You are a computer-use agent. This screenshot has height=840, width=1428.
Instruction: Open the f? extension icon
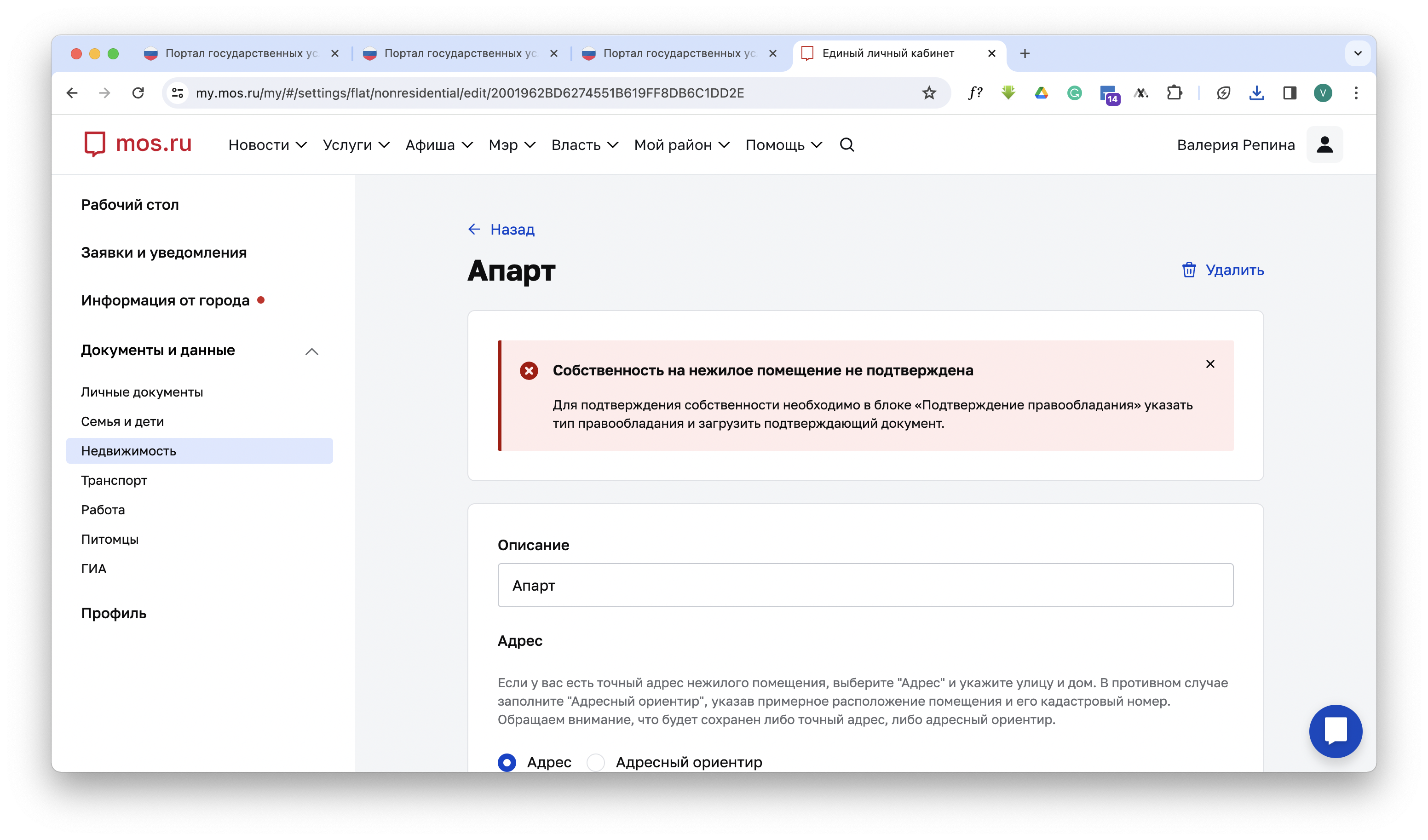975,93
